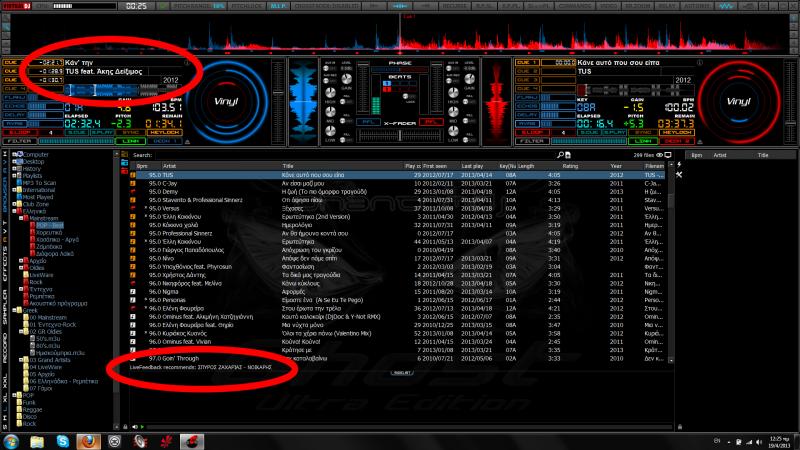Click the eject icon on left deck
Image resolution: width=800 pixels, height=450 pixels.
187,141
